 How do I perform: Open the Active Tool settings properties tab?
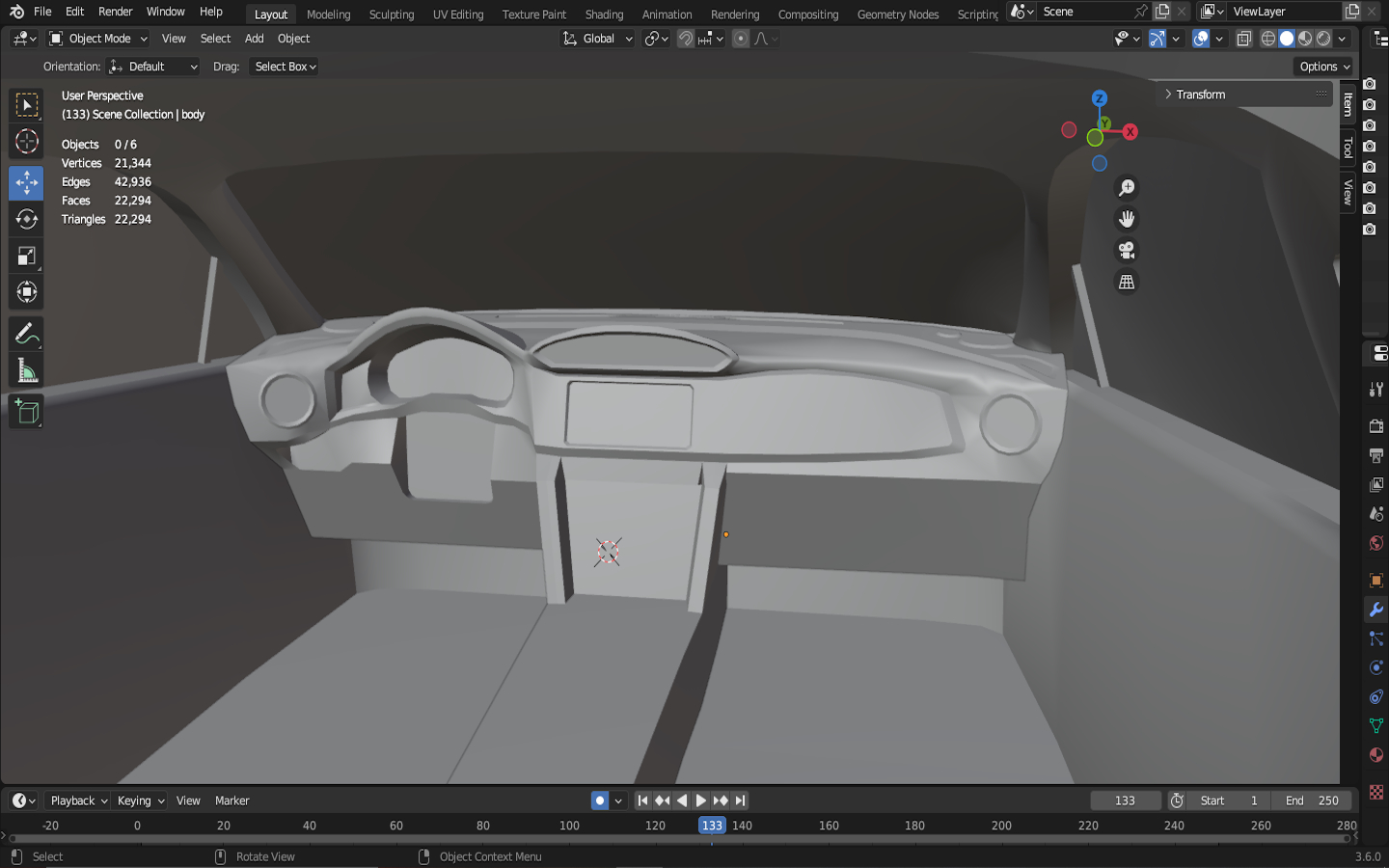click(1376, 390)
